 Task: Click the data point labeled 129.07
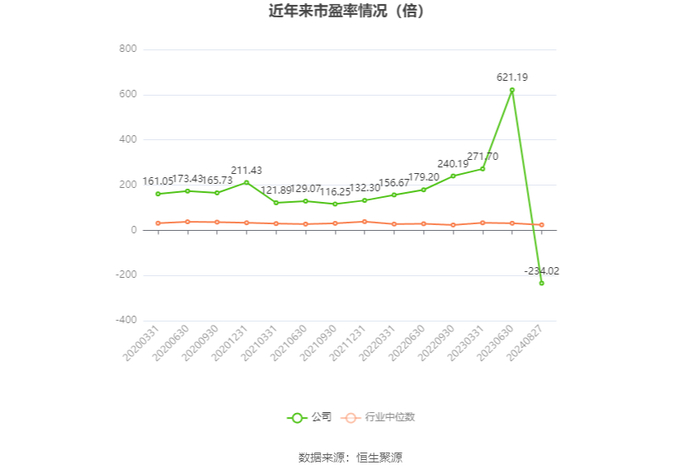pyautogui.click(x=305, y=201)
